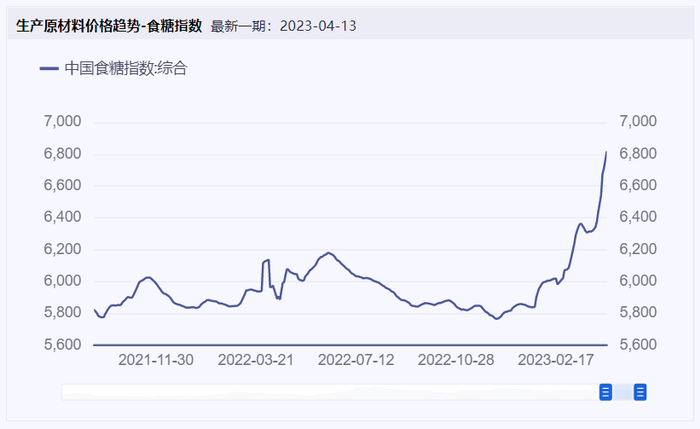Screen dimensions: 700x429
Task: Click the highlighted range between slider handles
Action: pyautogui.click(x=623, y=392)
